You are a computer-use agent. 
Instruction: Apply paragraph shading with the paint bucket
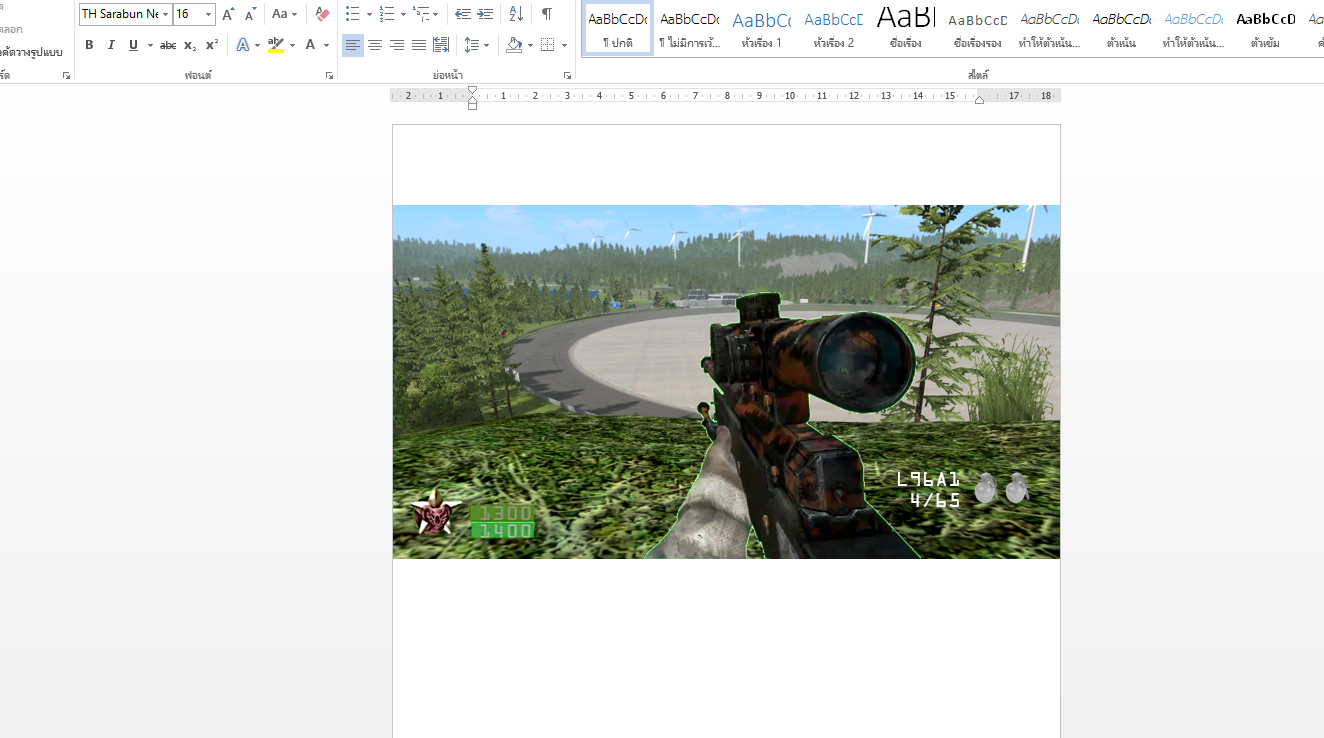514,45
